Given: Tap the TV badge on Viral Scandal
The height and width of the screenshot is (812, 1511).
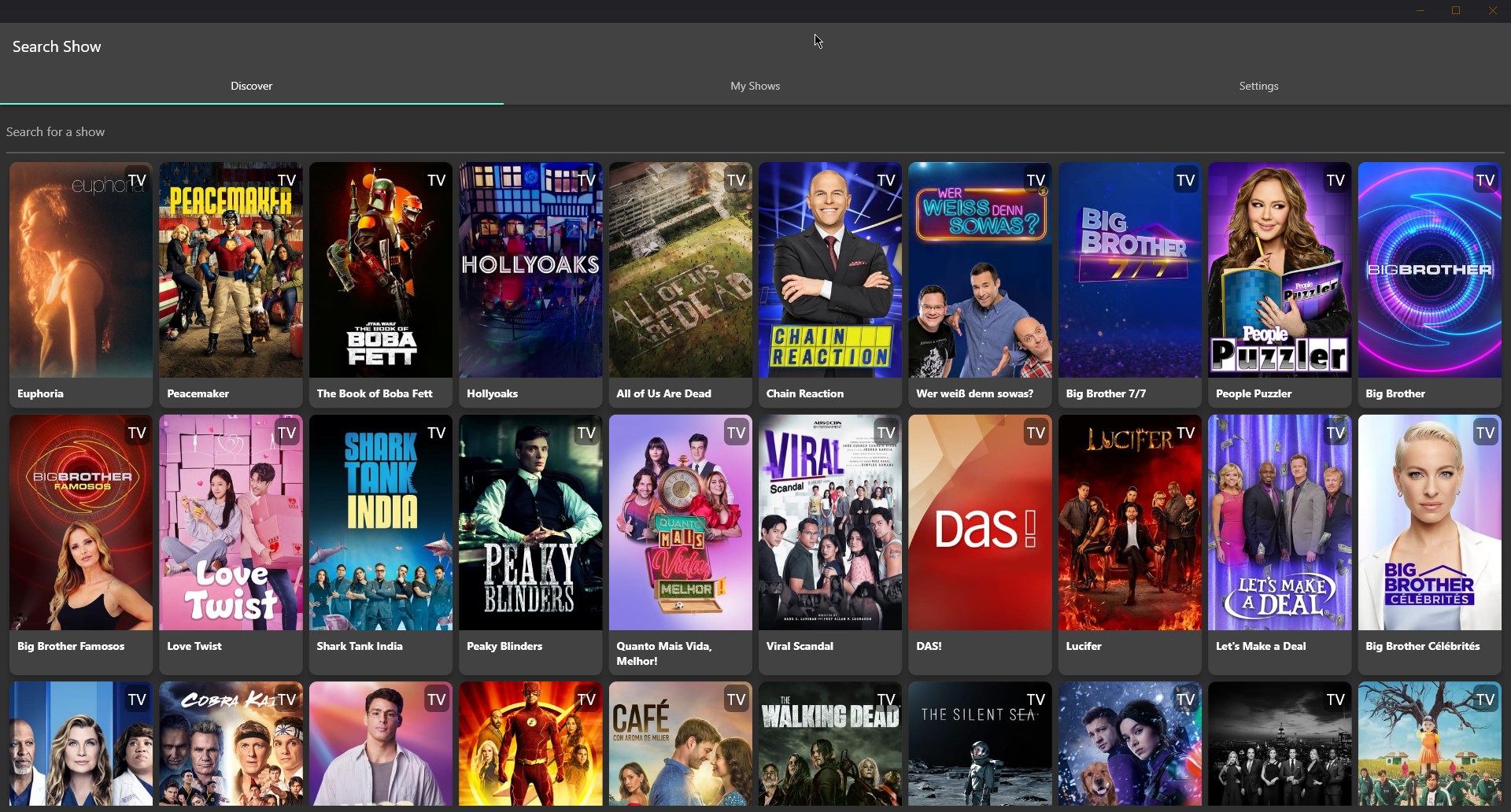Looking at the screenshot, I should pyautogui.click(x=886, y=433).
